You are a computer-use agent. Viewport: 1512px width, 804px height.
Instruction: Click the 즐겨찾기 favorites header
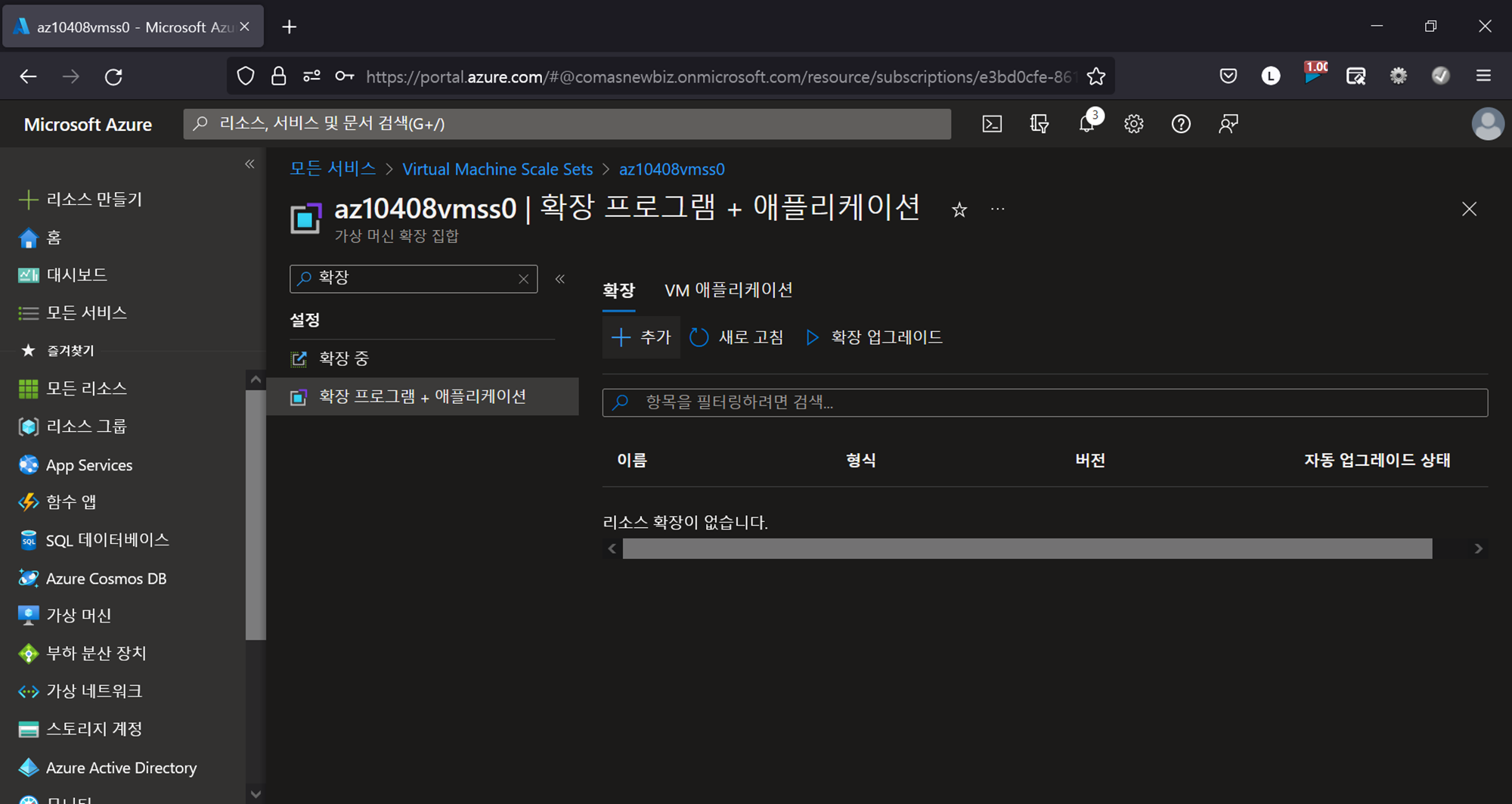pos(70,351)
